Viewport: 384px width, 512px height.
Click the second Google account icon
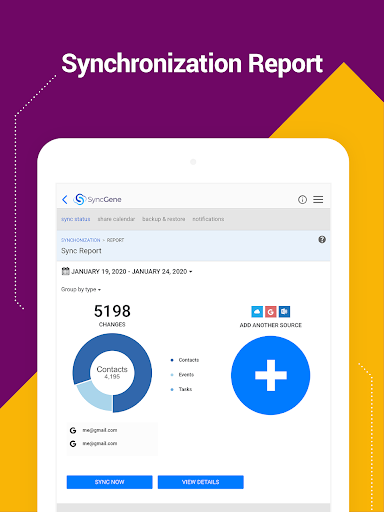73,444
